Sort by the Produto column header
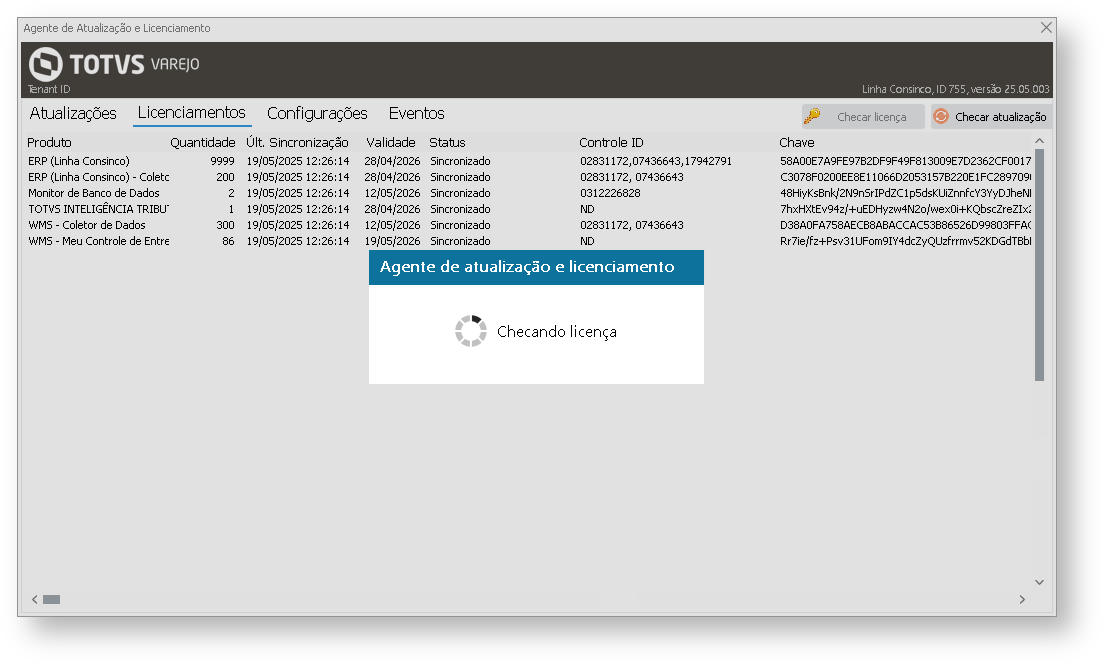 click(x=49, y=142)
